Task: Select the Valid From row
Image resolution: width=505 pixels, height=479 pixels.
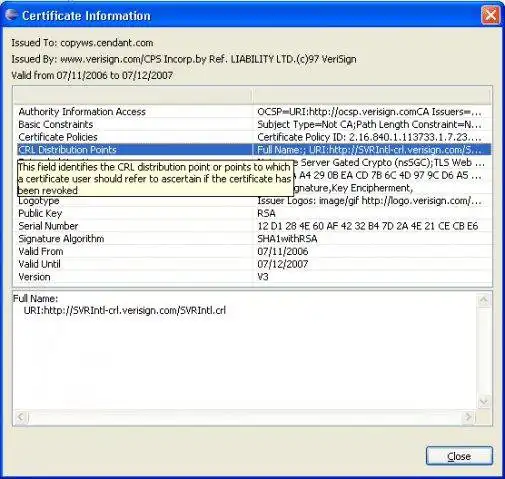Action: coord(253,251)
